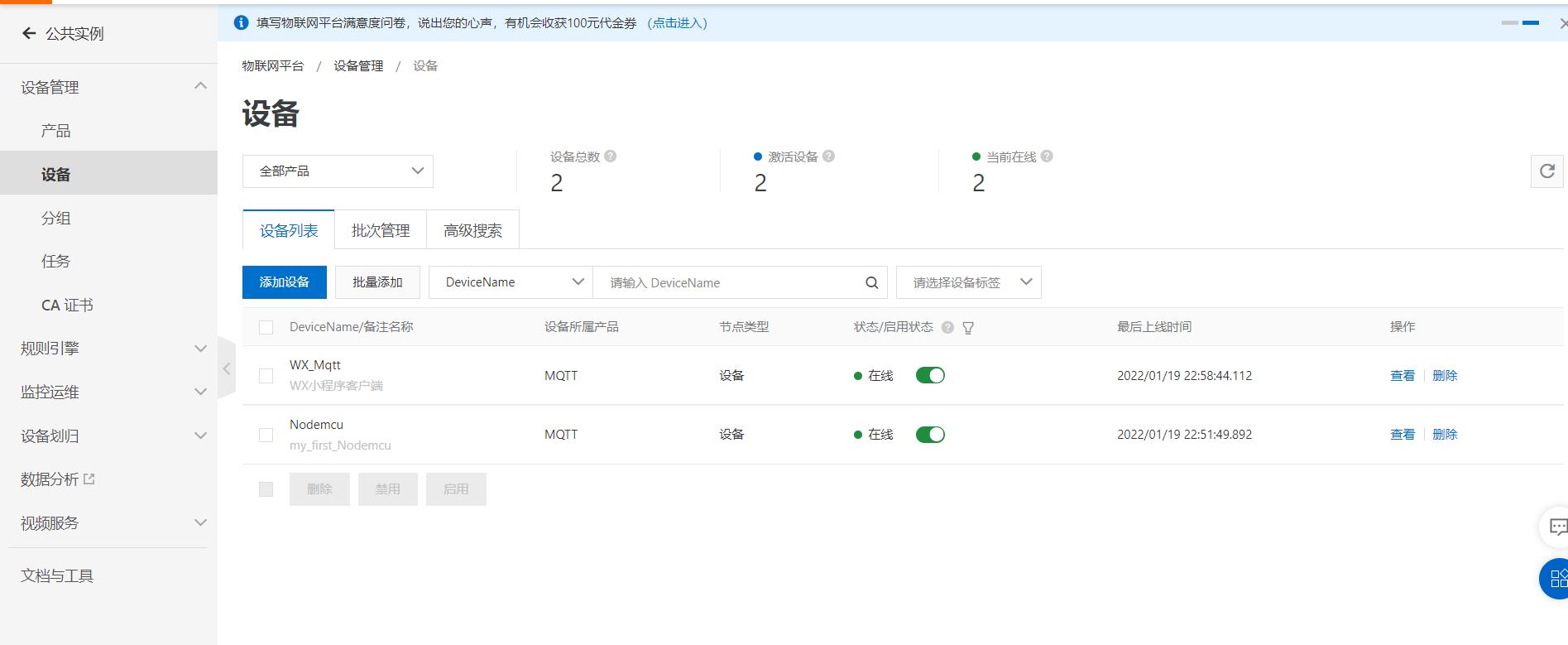Click the info icon in banner
Image resolution: width=1568 pixels, height=645 pixels.
click(241, 22)
